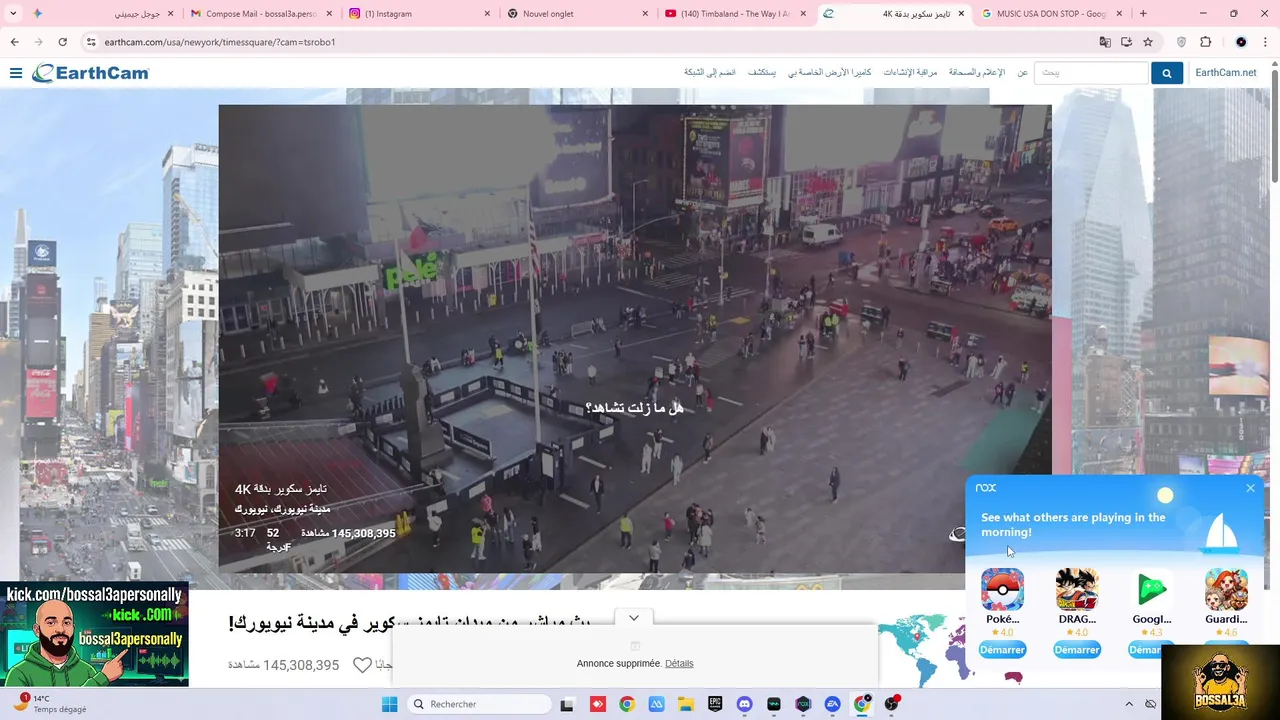Click the kick.com bossal3apersonally banner
The image size is (1280, 720).
(x=94, y=634)
